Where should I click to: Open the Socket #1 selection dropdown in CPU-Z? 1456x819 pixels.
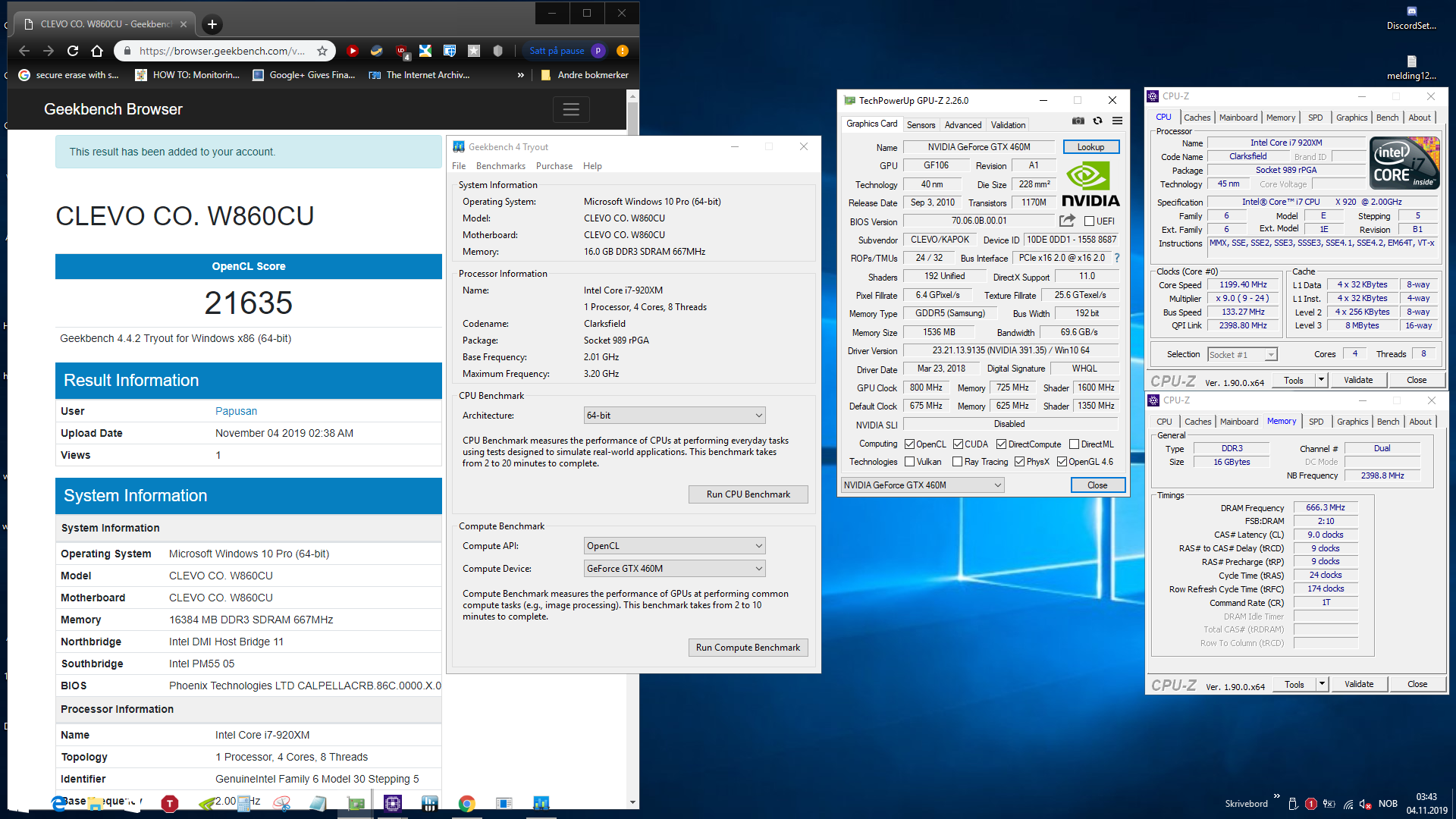coord(1242,355)
